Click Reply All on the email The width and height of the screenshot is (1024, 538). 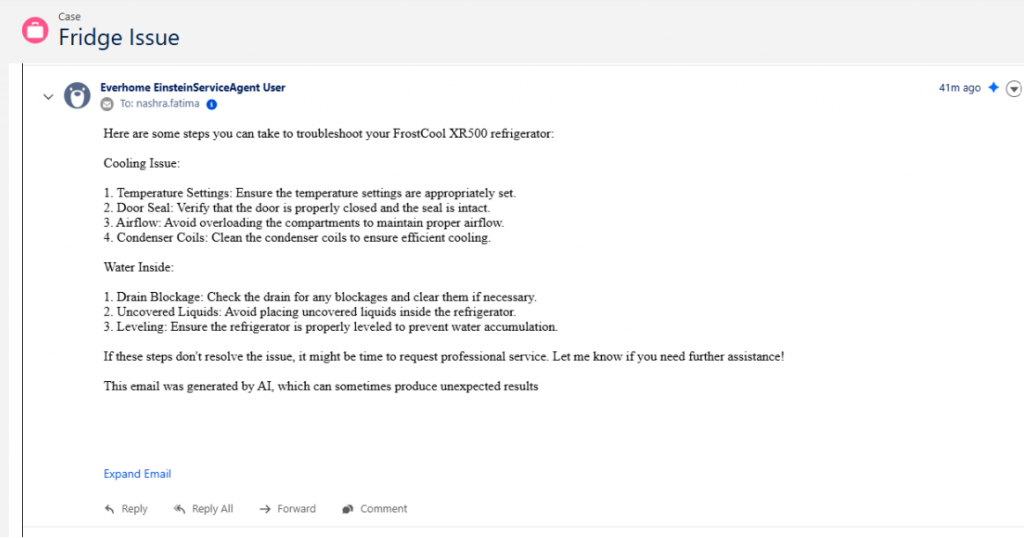coord(204,509)
